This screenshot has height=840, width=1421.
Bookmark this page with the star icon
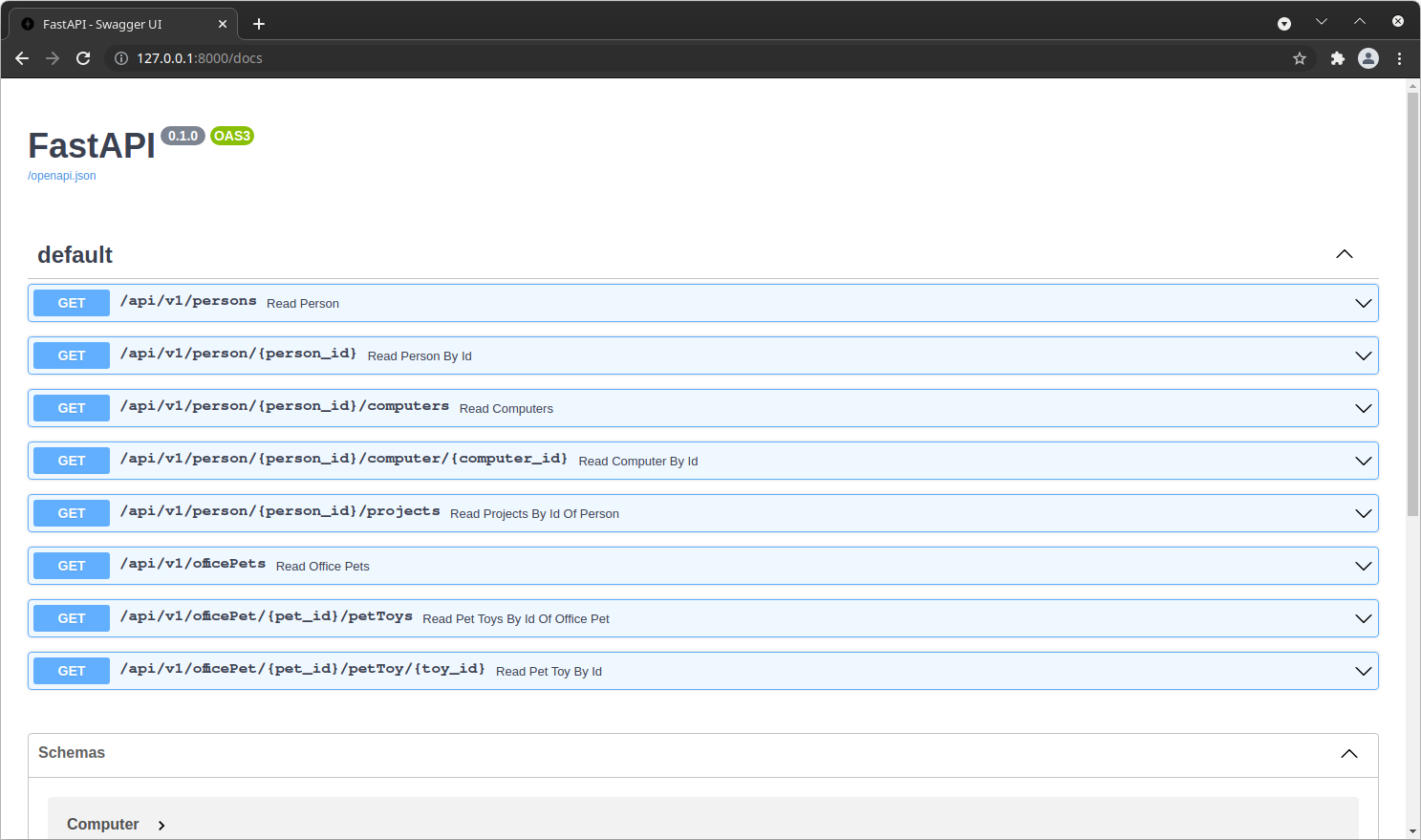pos(1300,58)
